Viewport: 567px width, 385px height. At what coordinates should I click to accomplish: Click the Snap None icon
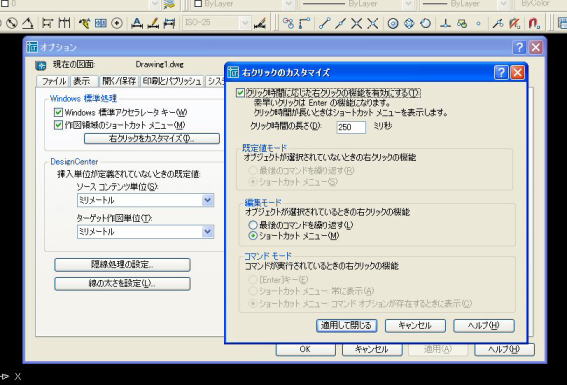[514, 23]
